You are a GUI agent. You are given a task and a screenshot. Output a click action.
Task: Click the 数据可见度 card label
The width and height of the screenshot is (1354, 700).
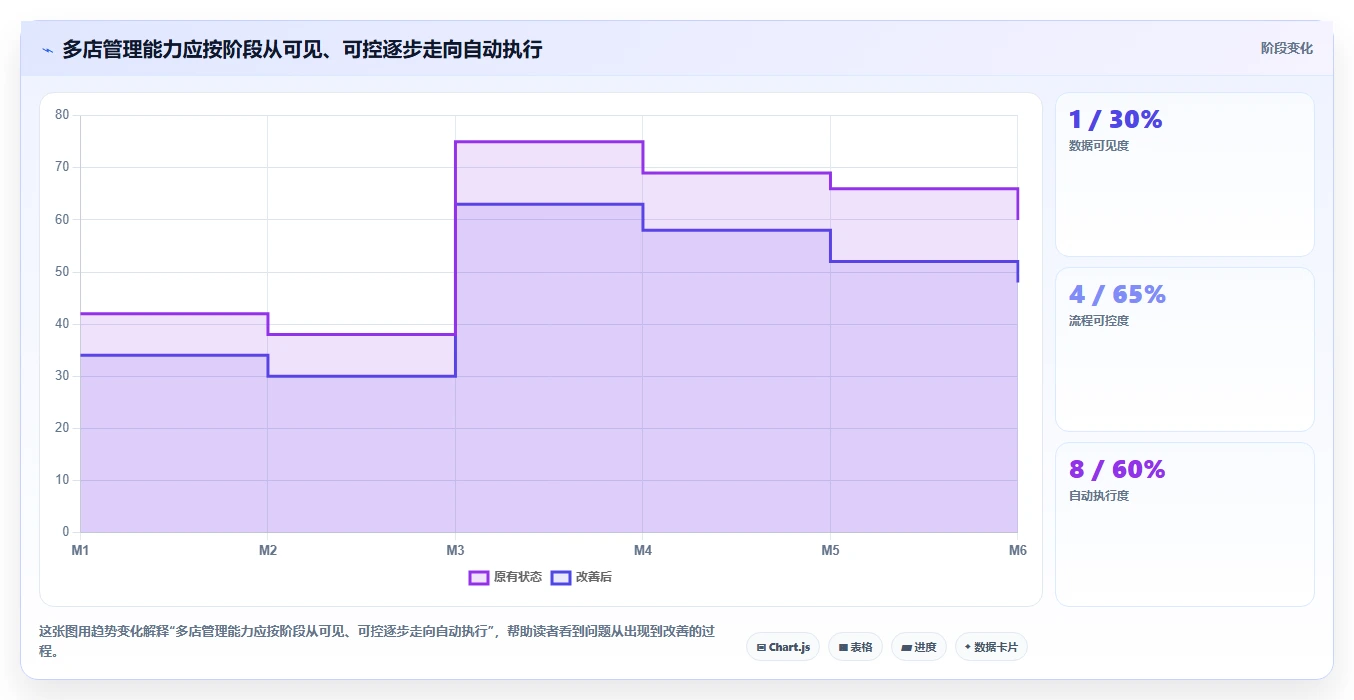click(1099, 146)
